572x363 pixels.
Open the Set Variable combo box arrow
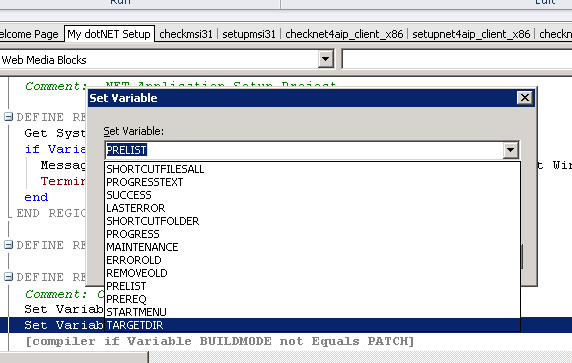(510, 150)
